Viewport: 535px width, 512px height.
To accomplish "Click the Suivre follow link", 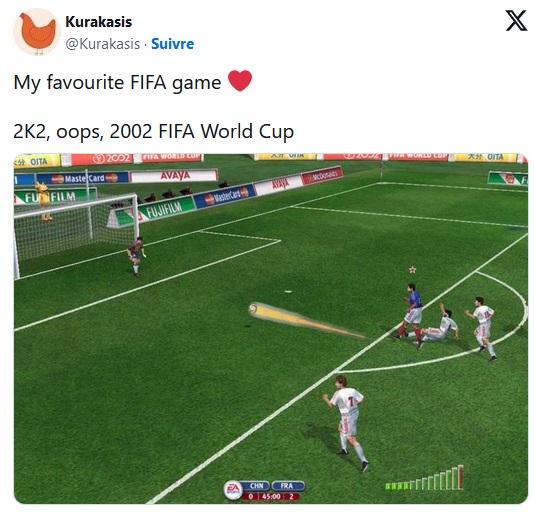I will pyautogui.click(x=172, y=44).
